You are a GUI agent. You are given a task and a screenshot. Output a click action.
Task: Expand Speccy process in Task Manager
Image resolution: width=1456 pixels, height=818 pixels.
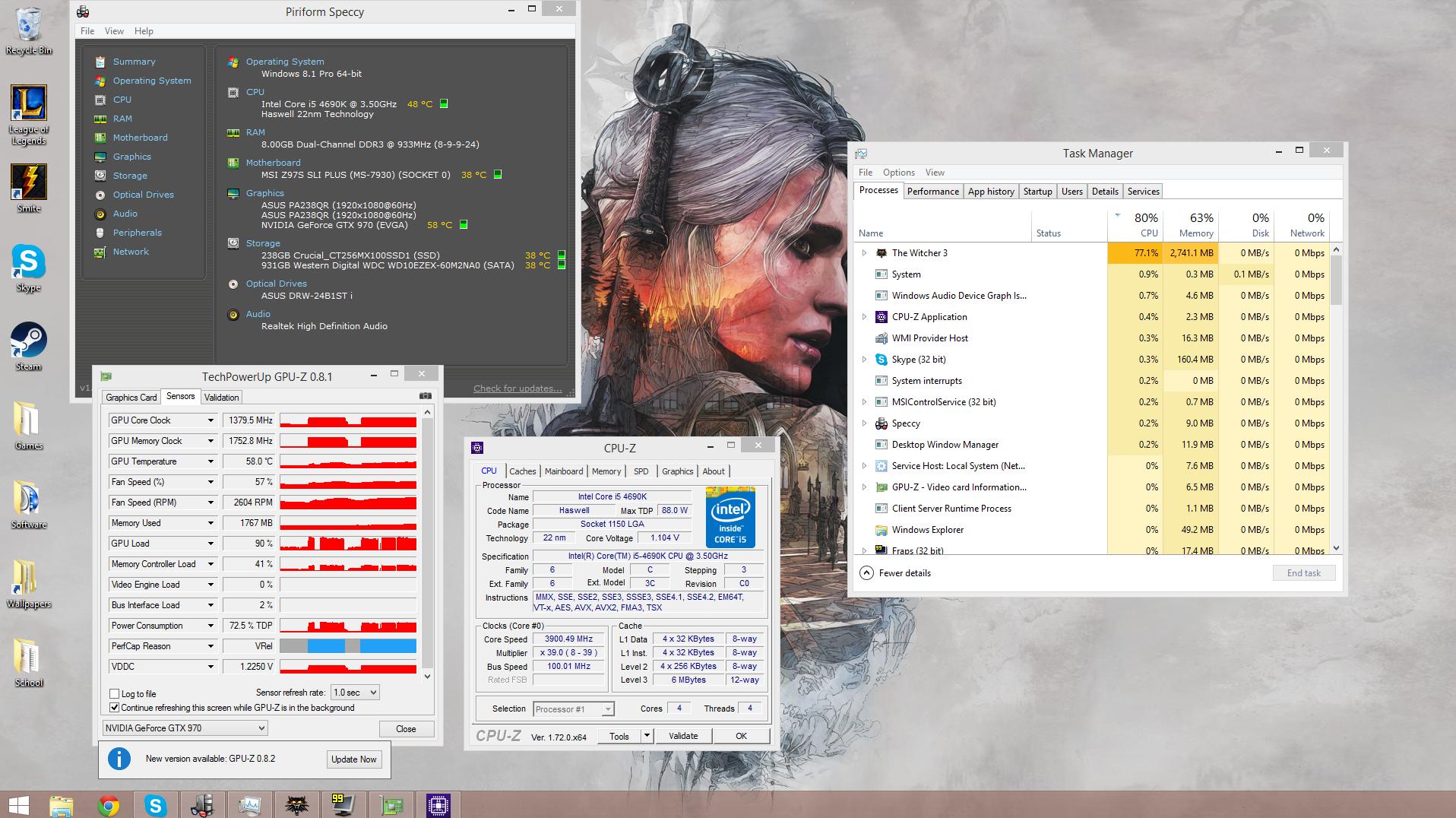tap(864, 423)
